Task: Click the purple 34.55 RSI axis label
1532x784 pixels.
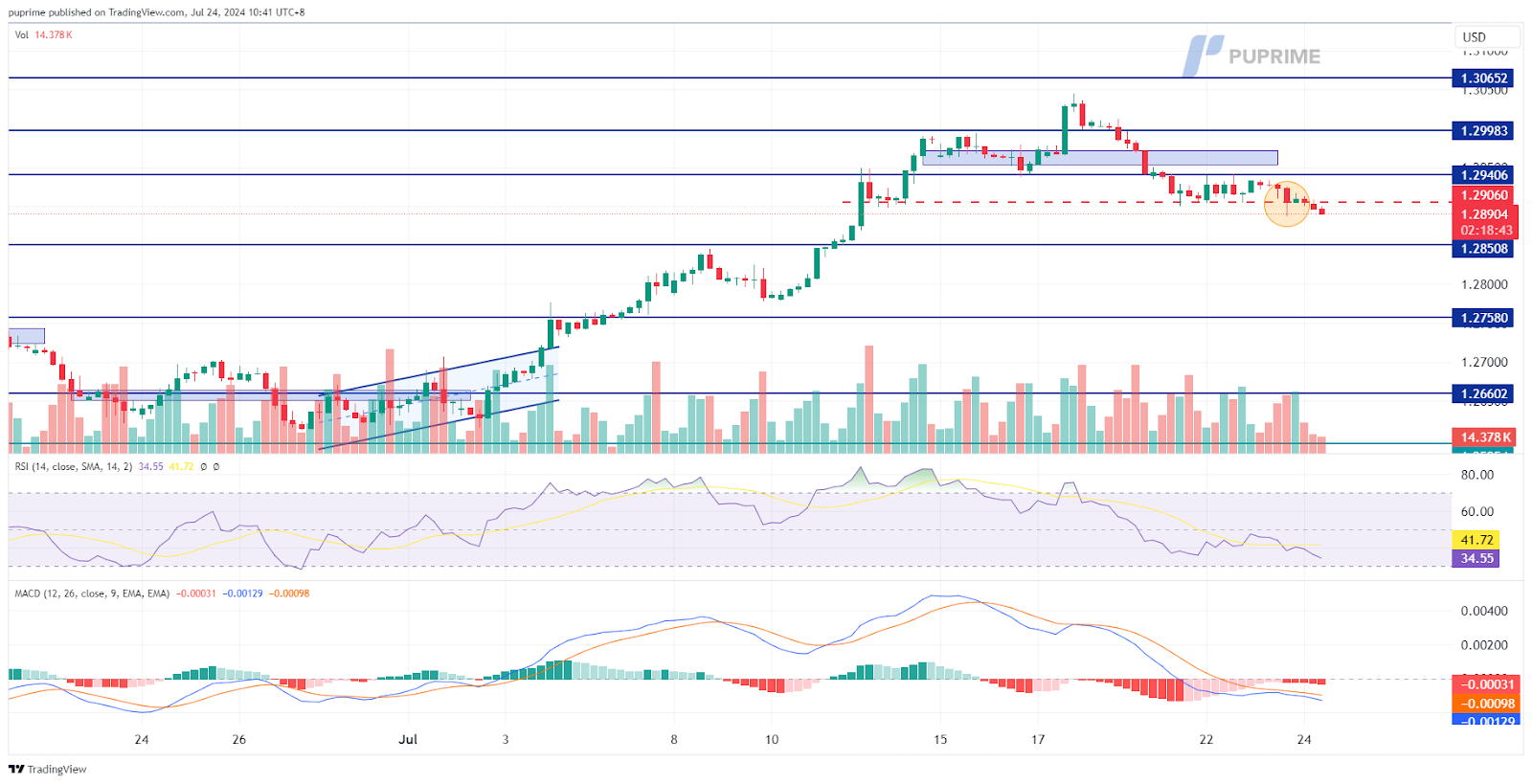Action: tap(1476, 558)
